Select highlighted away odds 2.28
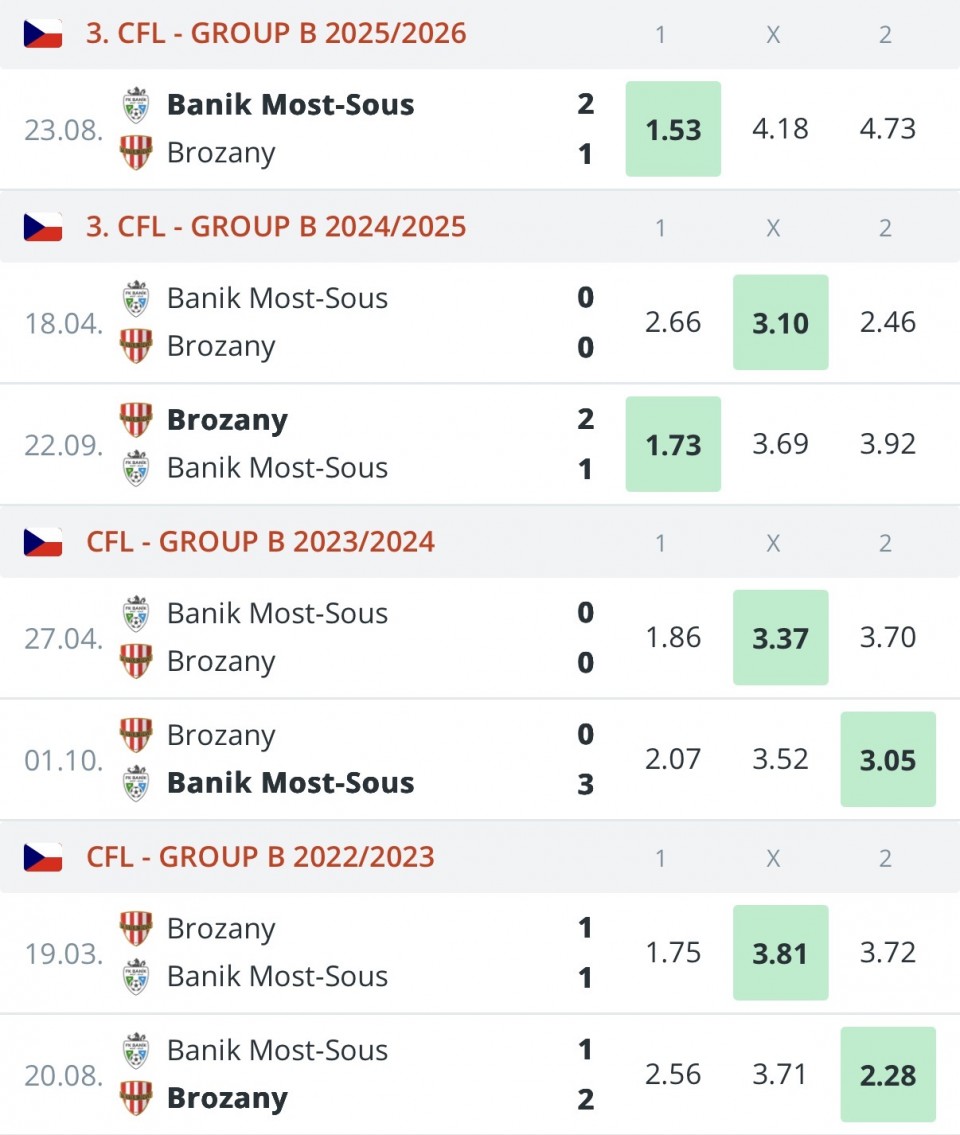Screen dimensions: 960x1135 [887, 1075]
